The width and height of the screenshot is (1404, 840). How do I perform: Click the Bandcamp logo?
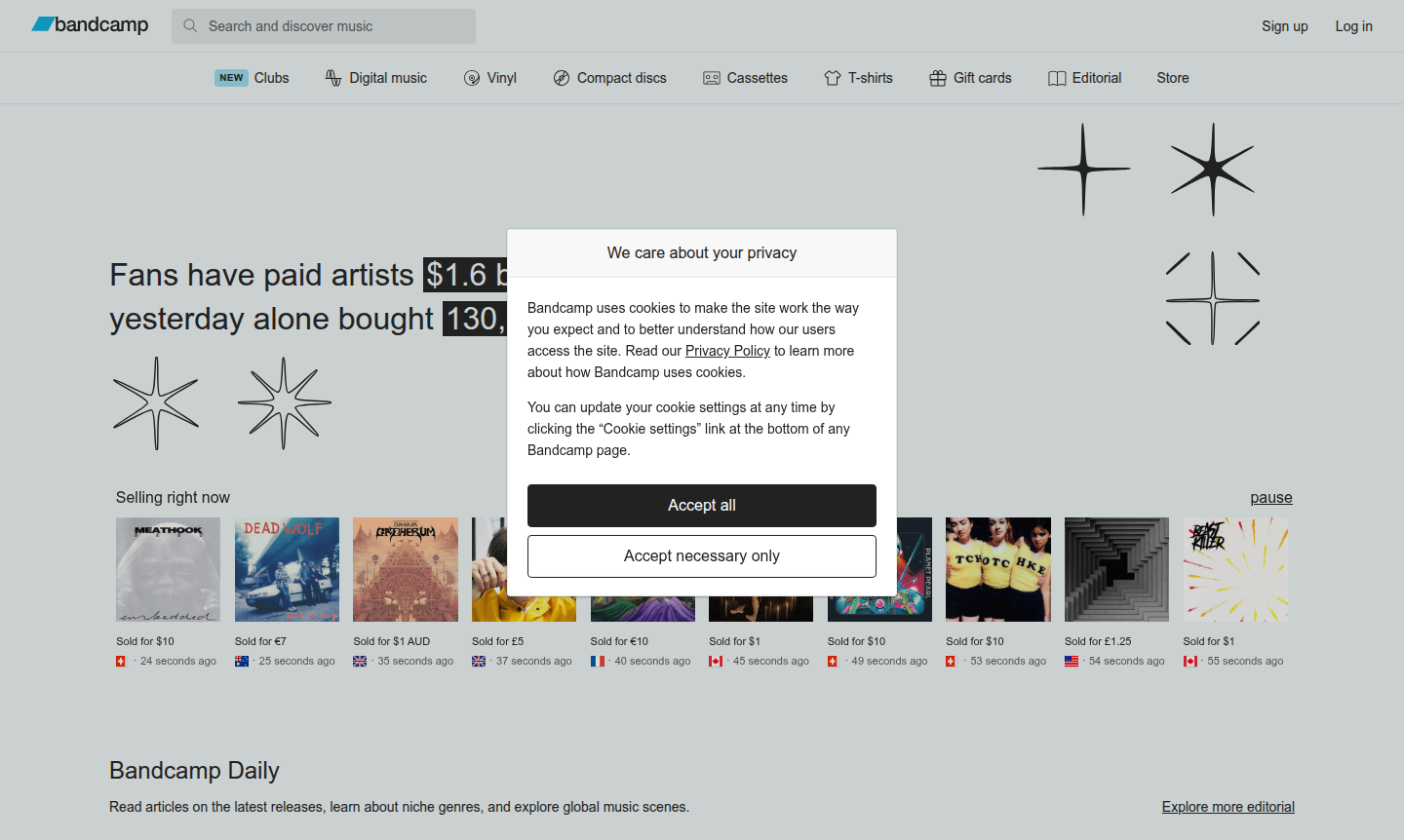[90, 25]
